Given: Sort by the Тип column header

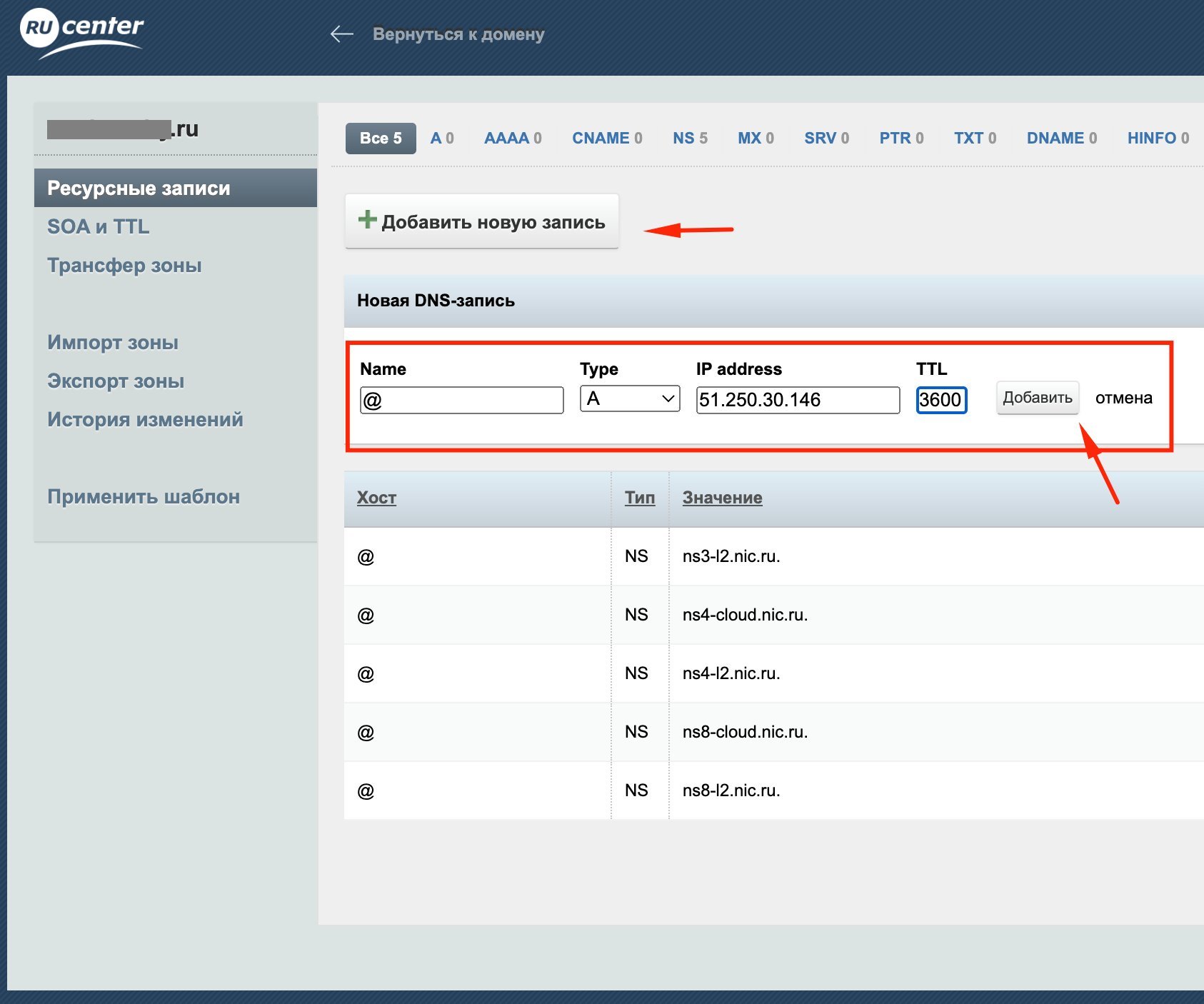Looking at the screenshot, I should (640, 498).
